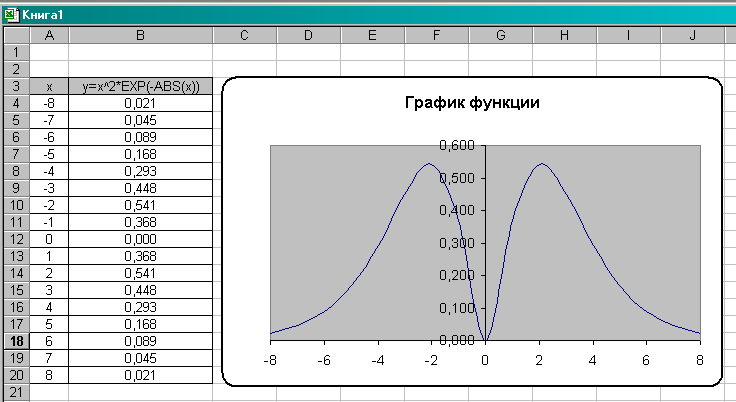
Task: Click the 0,600 label on the value axis
Action: pyautogui.click(x=457, y=145)
